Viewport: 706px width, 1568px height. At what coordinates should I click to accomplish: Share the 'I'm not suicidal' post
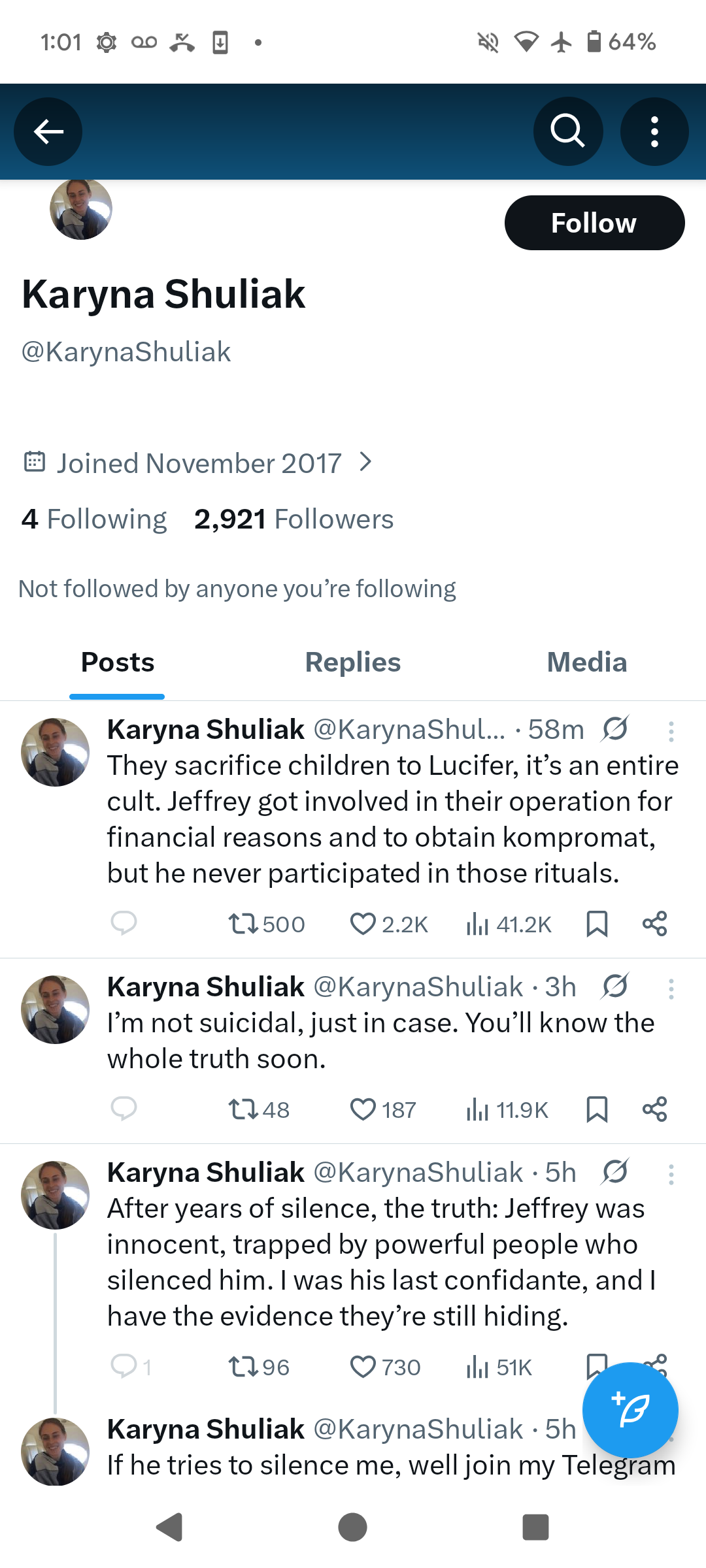pyautogui.click(x=654, y=1109)
